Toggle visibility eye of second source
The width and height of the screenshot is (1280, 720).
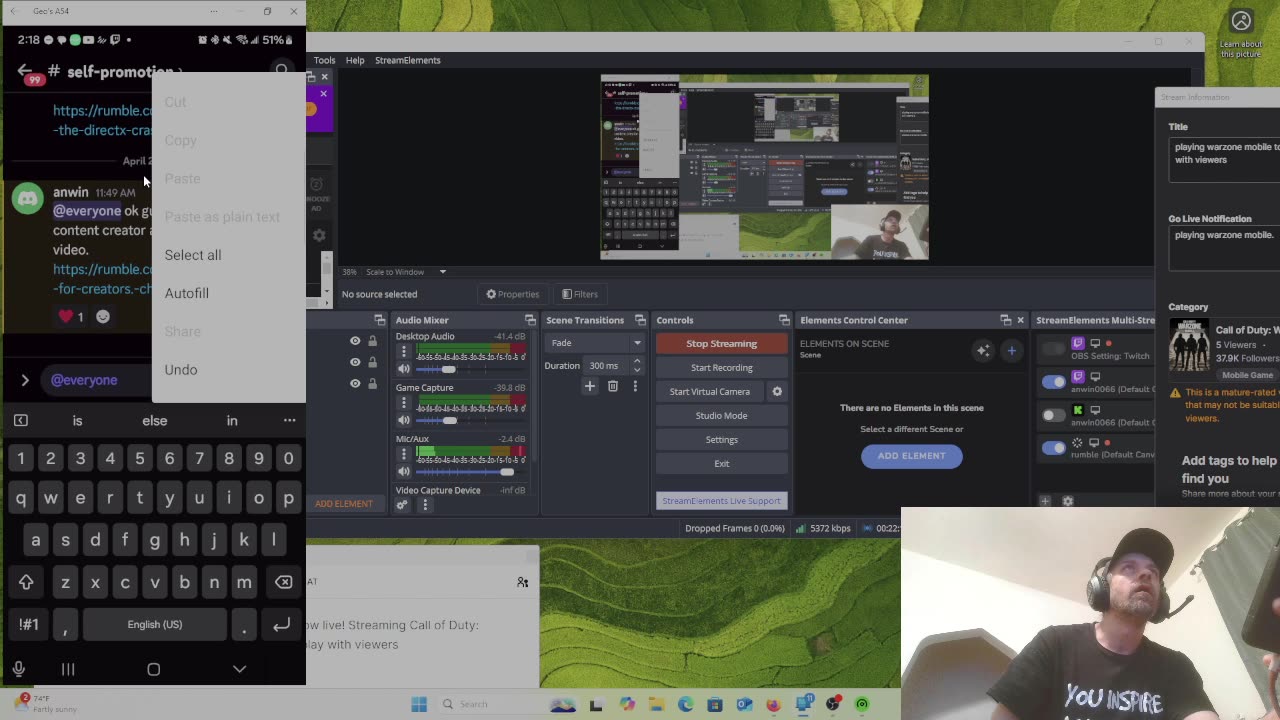(x=355, y=362)
